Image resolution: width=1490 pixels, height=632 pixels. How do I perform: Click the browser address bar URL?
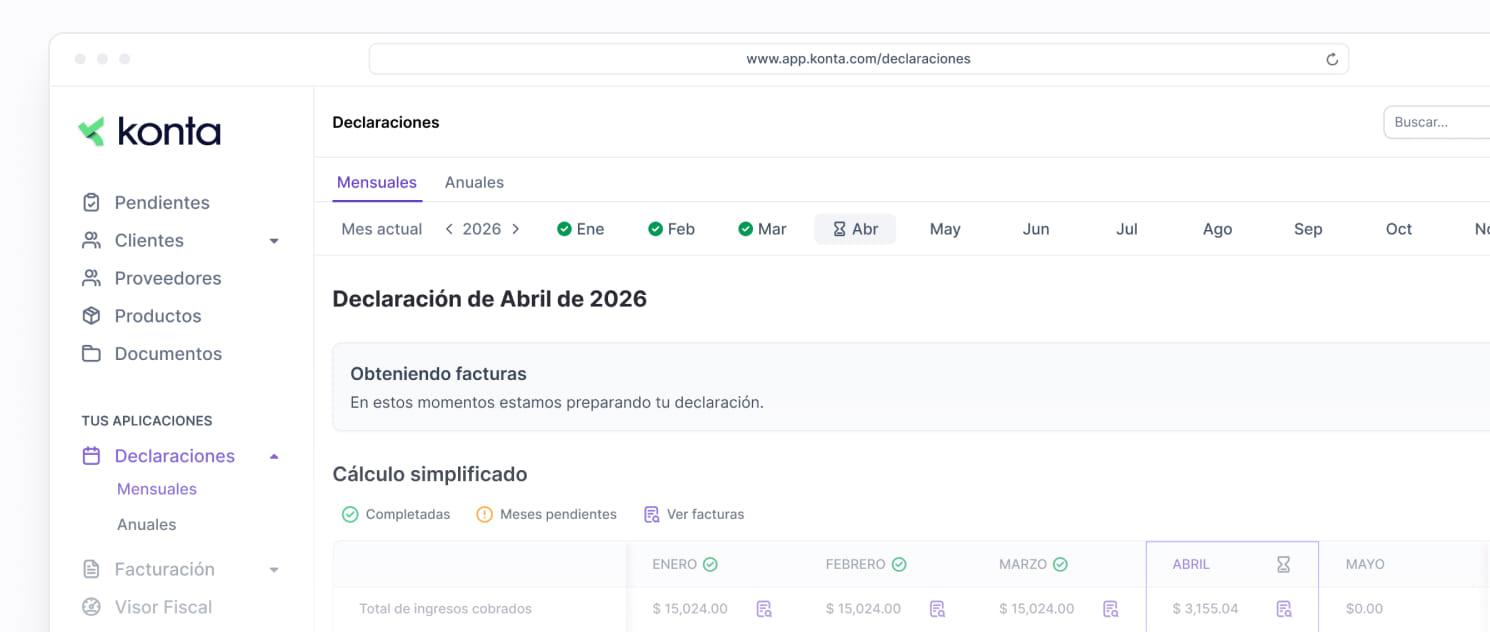pos(858,59)
